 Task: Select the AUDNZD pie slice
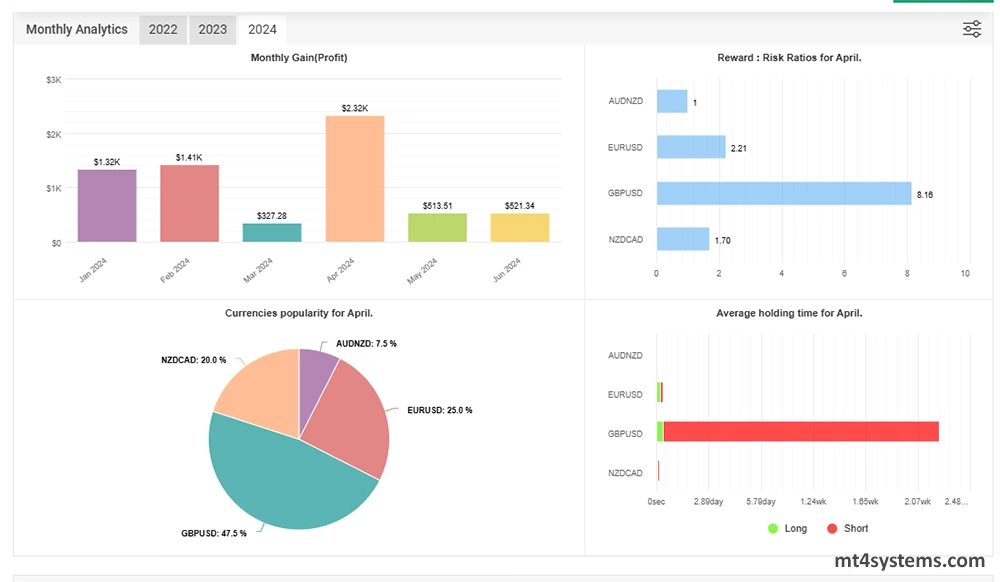(x=317, y=375)
